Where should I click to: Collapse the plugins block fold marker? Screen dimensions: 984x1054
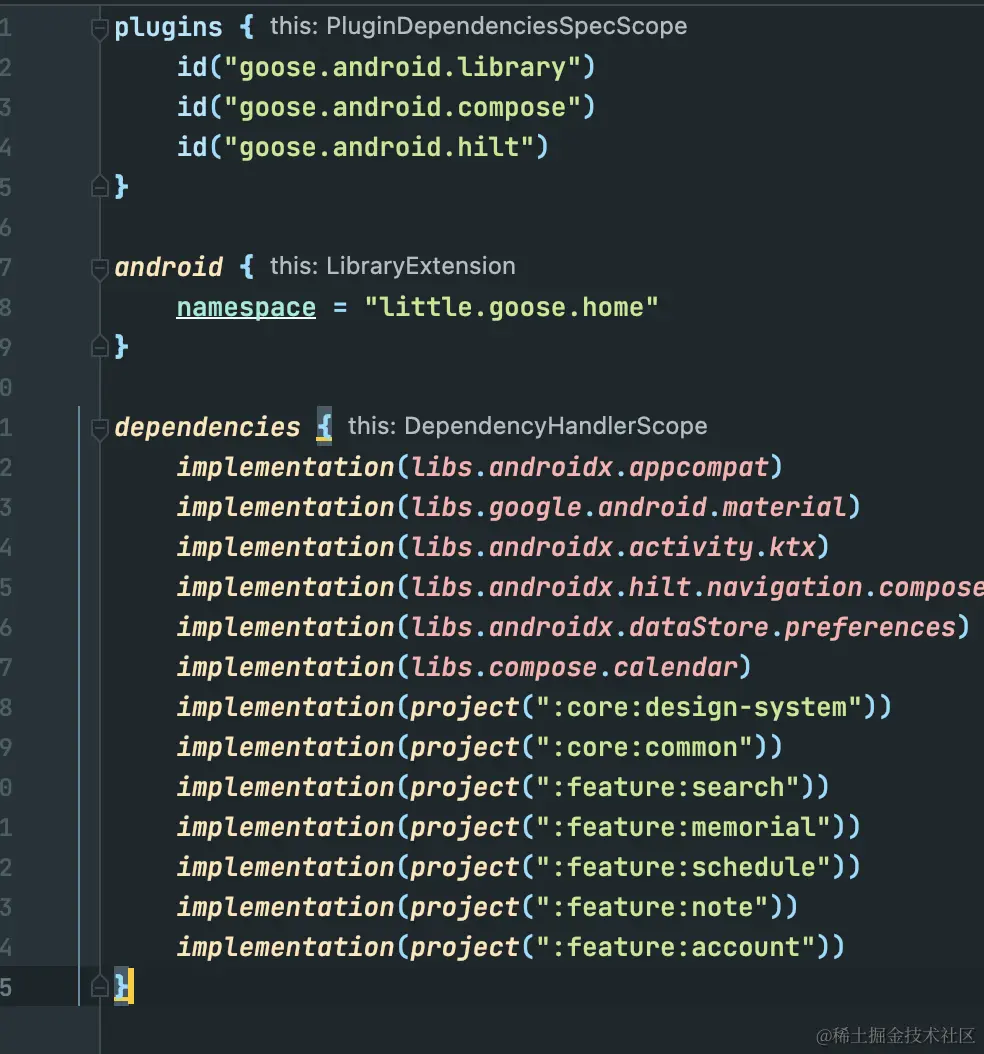(99, 29)
